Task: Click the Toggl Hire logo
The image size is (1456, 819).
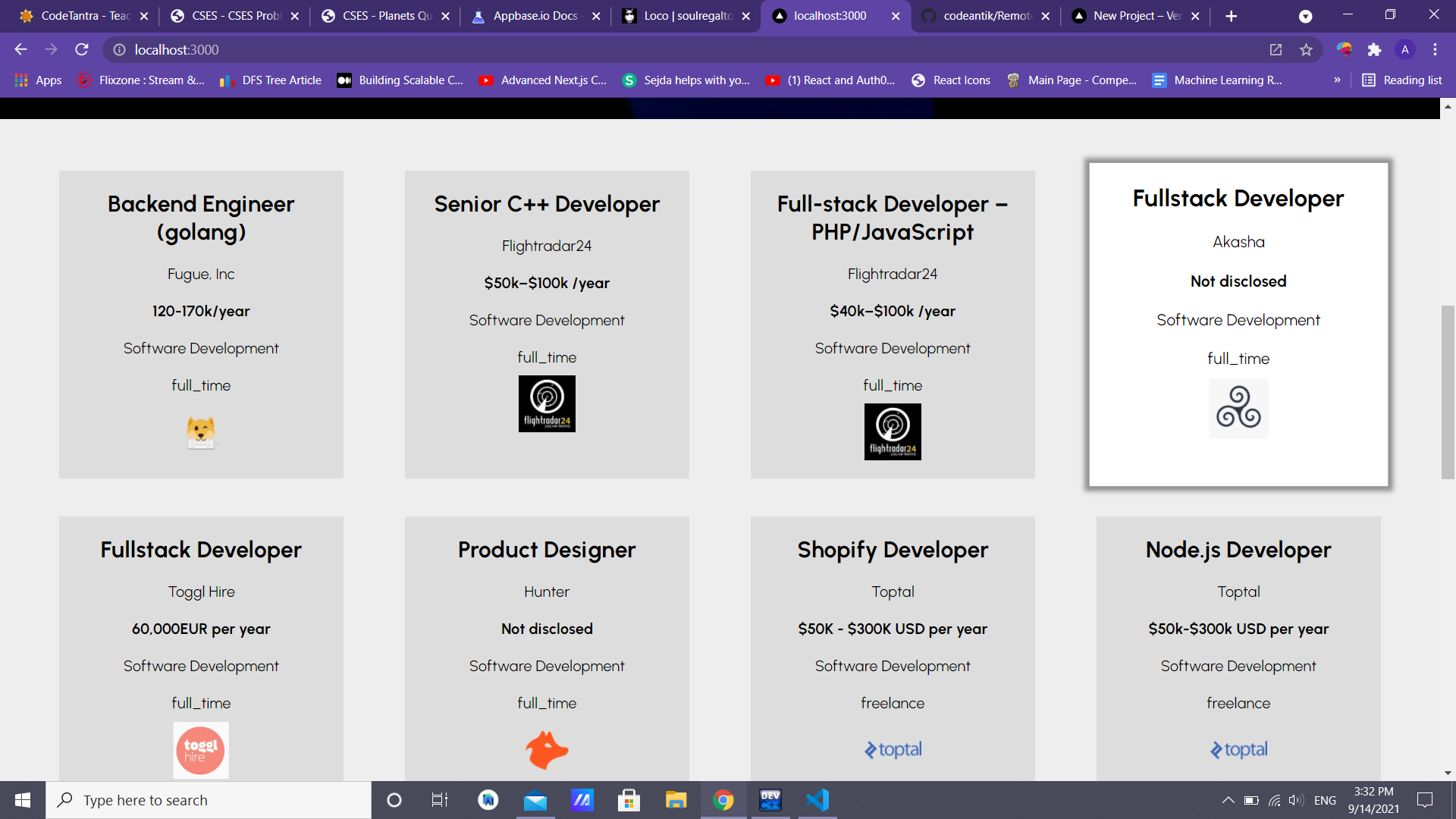Action: (x=201, y=750)
